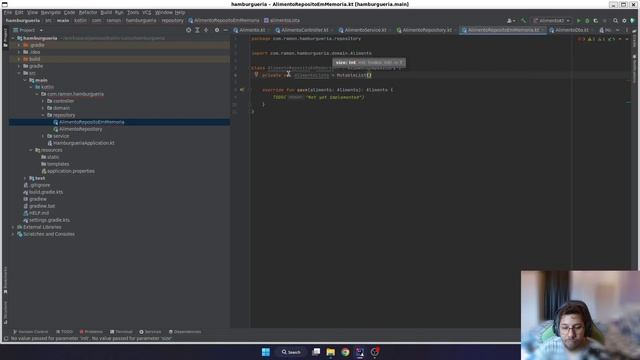Open Project panel options gear

point(217,30)
